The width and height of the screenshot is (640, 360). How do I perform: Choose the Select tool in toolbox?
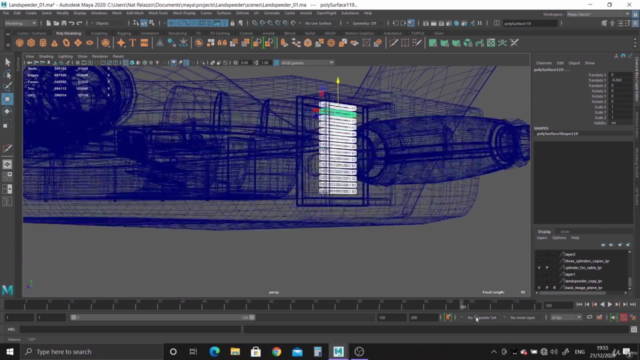tap(7, 62)
